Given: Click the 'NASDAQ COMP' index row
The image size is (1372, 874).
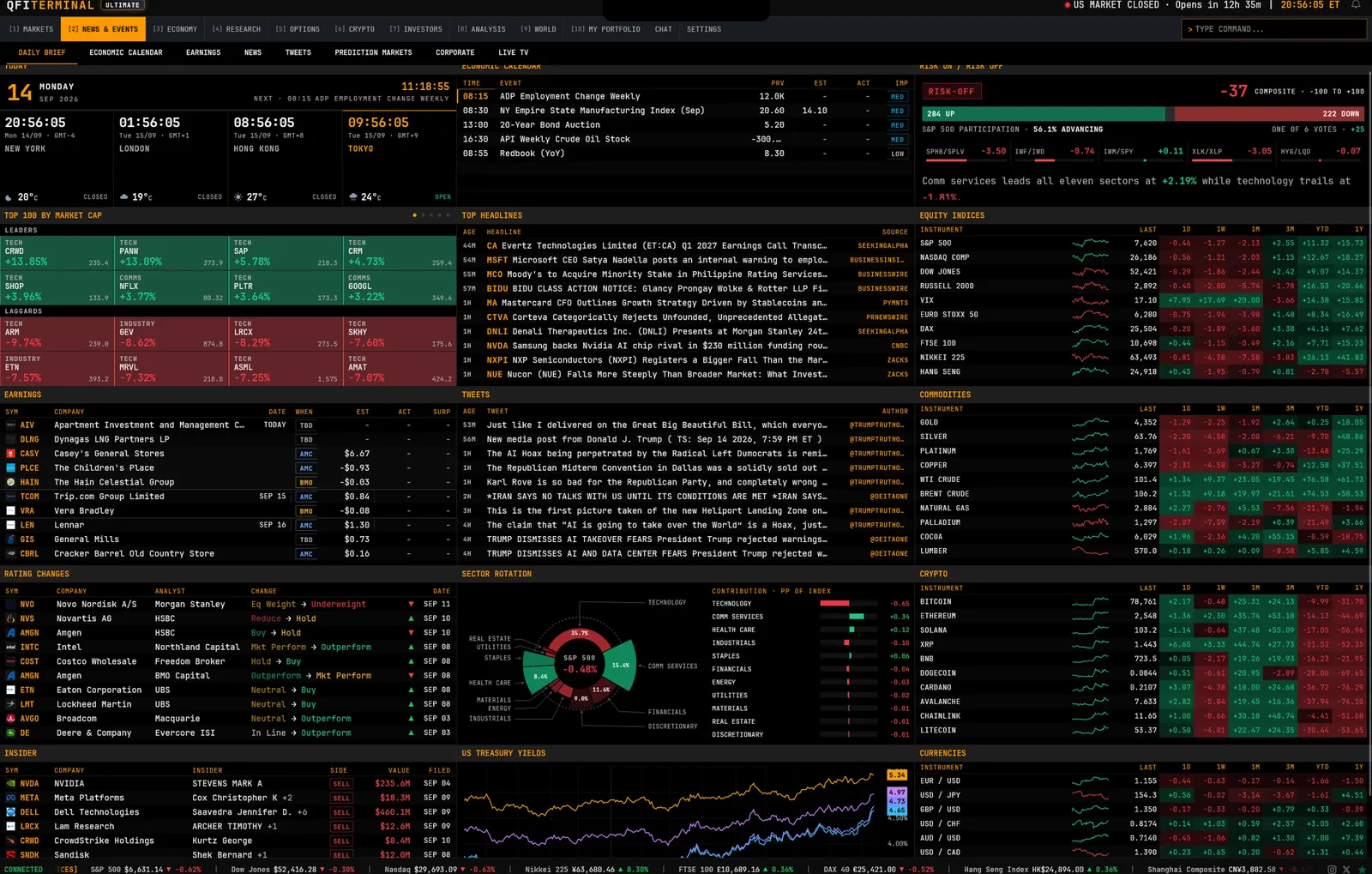Looking at the screenshot, I should pyautogui.click(x=1142, y=257).
